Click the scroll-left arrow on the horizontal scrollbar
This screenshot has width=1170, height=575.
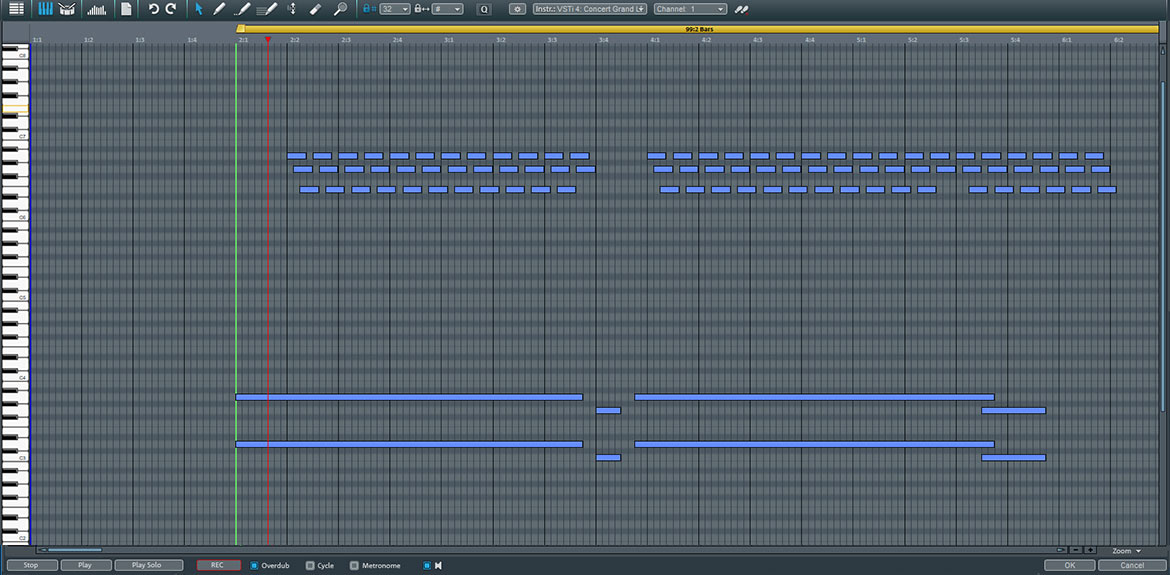tap(42, 550)
